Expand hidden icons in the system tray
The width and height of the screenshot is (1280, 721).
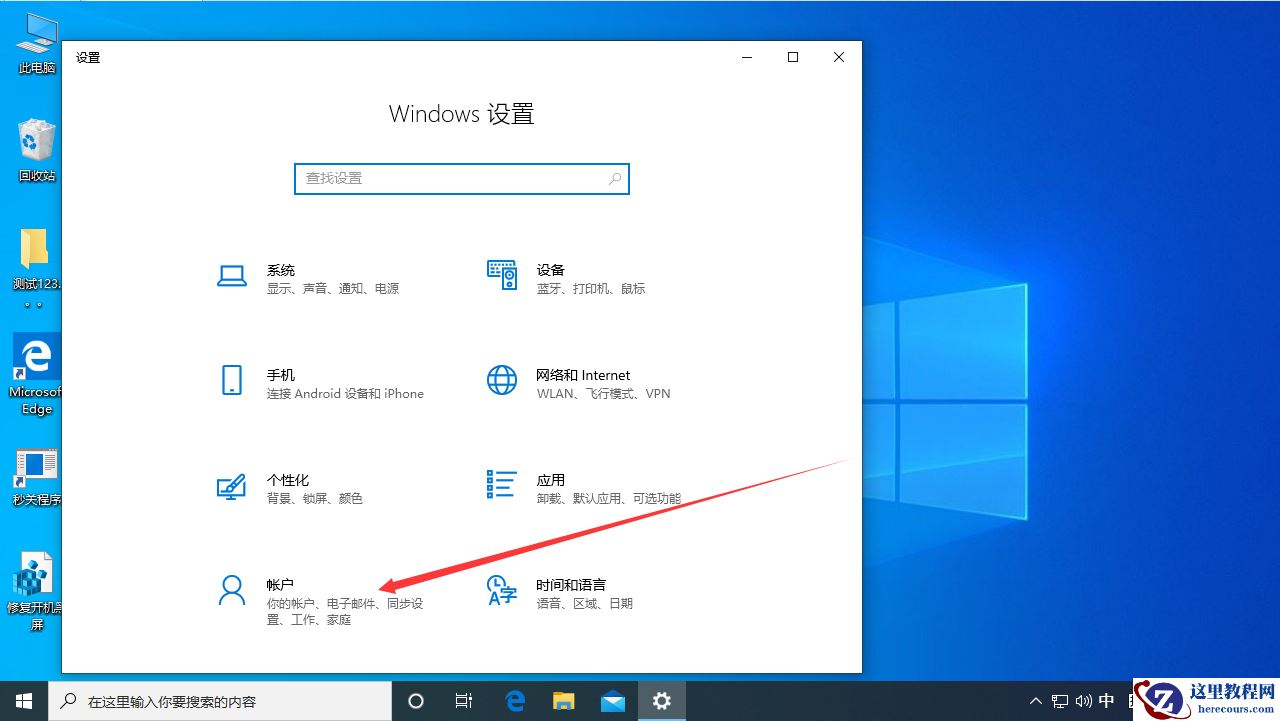[x=1035, y=701]
